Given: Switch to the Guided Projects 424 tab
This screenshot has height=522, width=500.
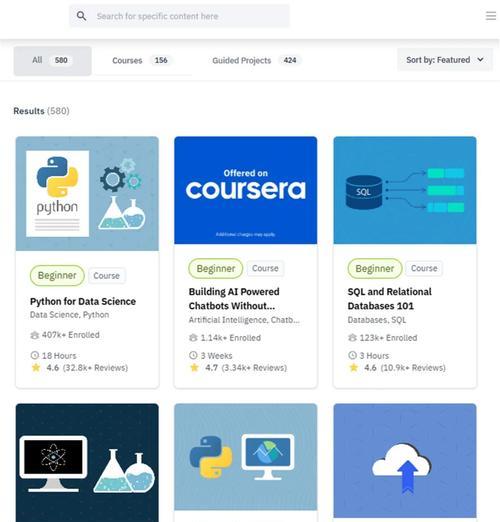Looking at the screenshot, I should tap(257, 61).
